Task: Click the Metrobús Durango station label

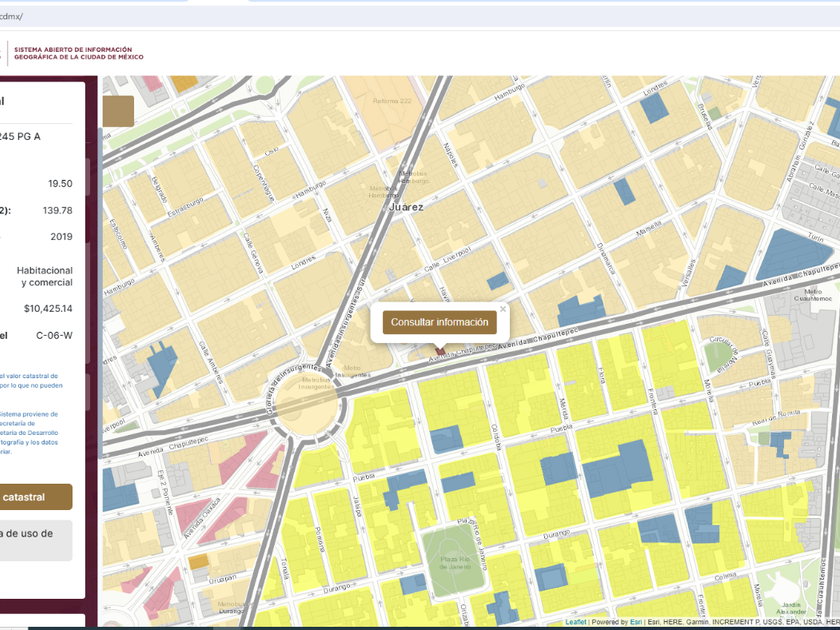Action: (x=232, y=606)
